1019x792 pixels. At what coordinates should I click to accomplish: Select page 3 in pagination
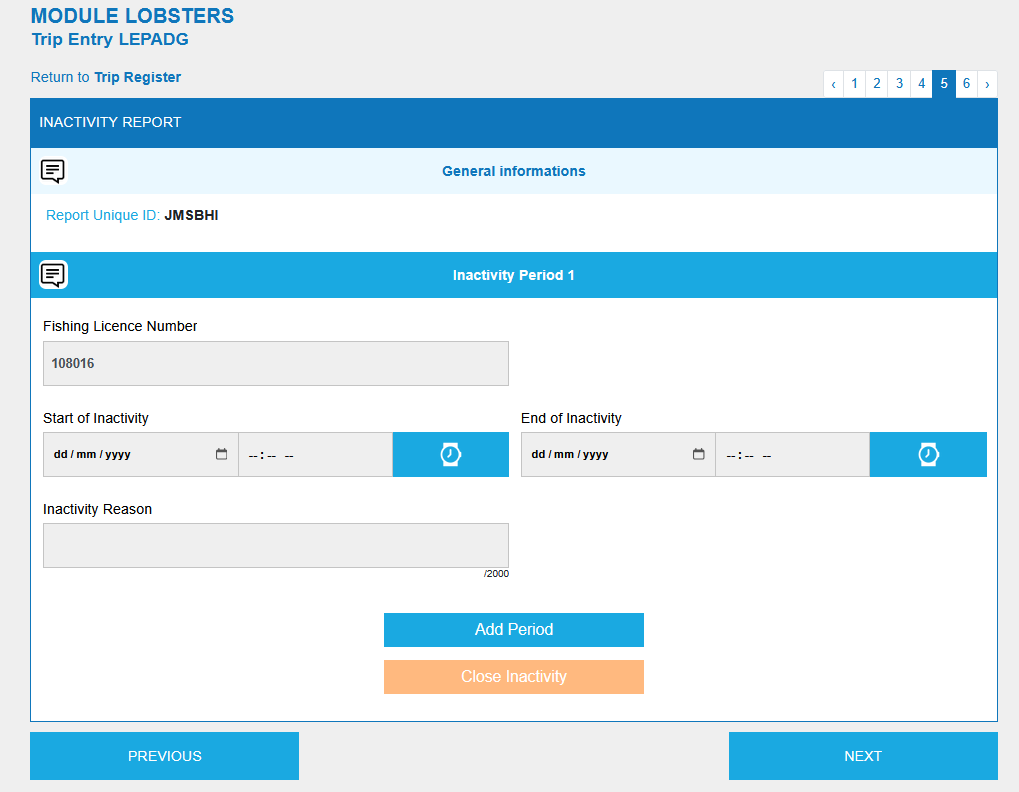click(899, 84)
